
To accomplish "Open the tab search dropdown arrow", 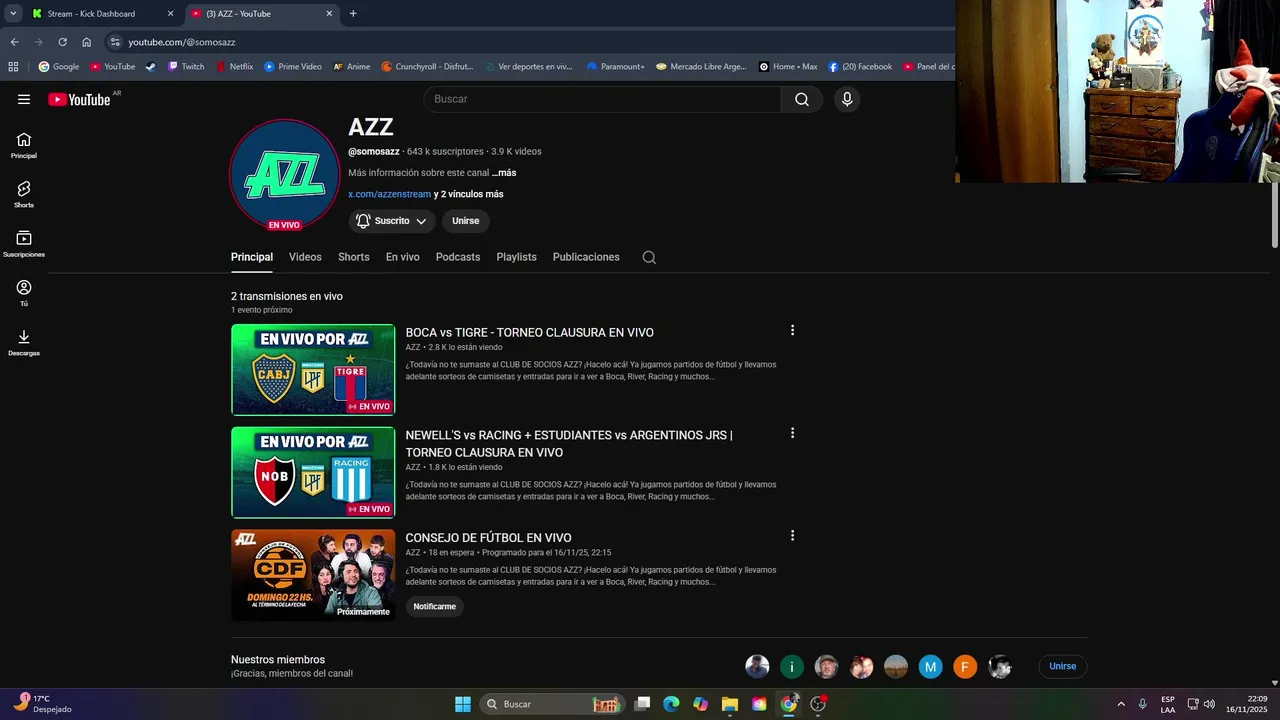I will [x=13, y=14].
